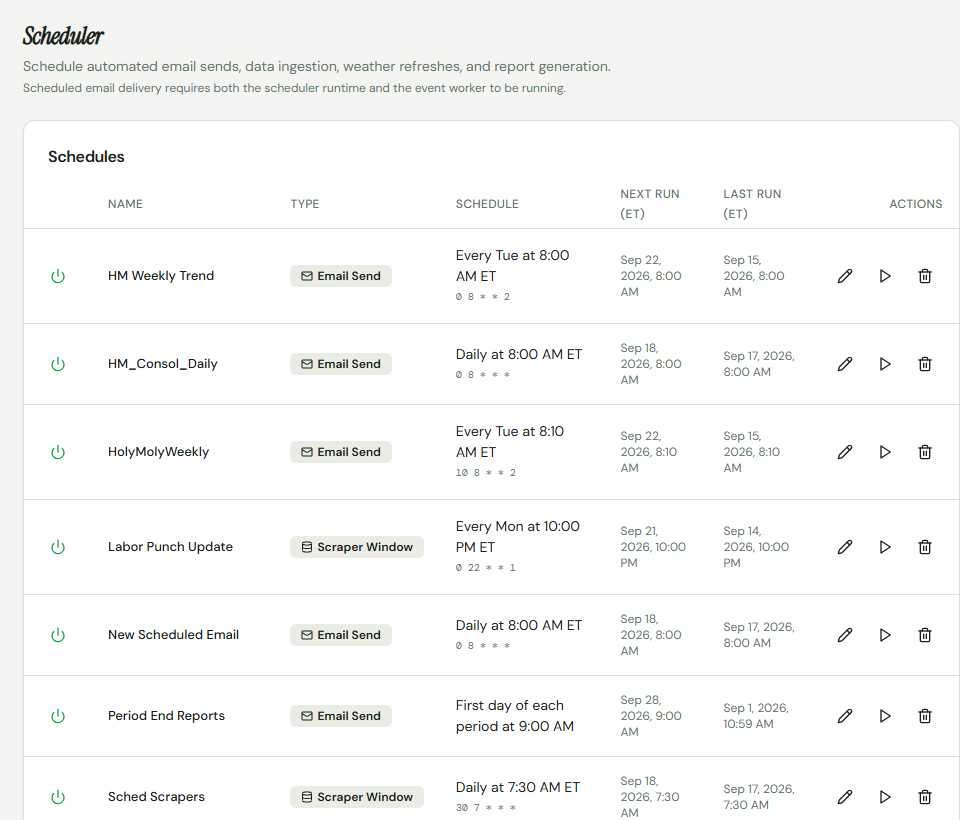Edit the Labor Punch Update schedule
This screenshot has width=960, height=820.
click(x=845, y=547)
